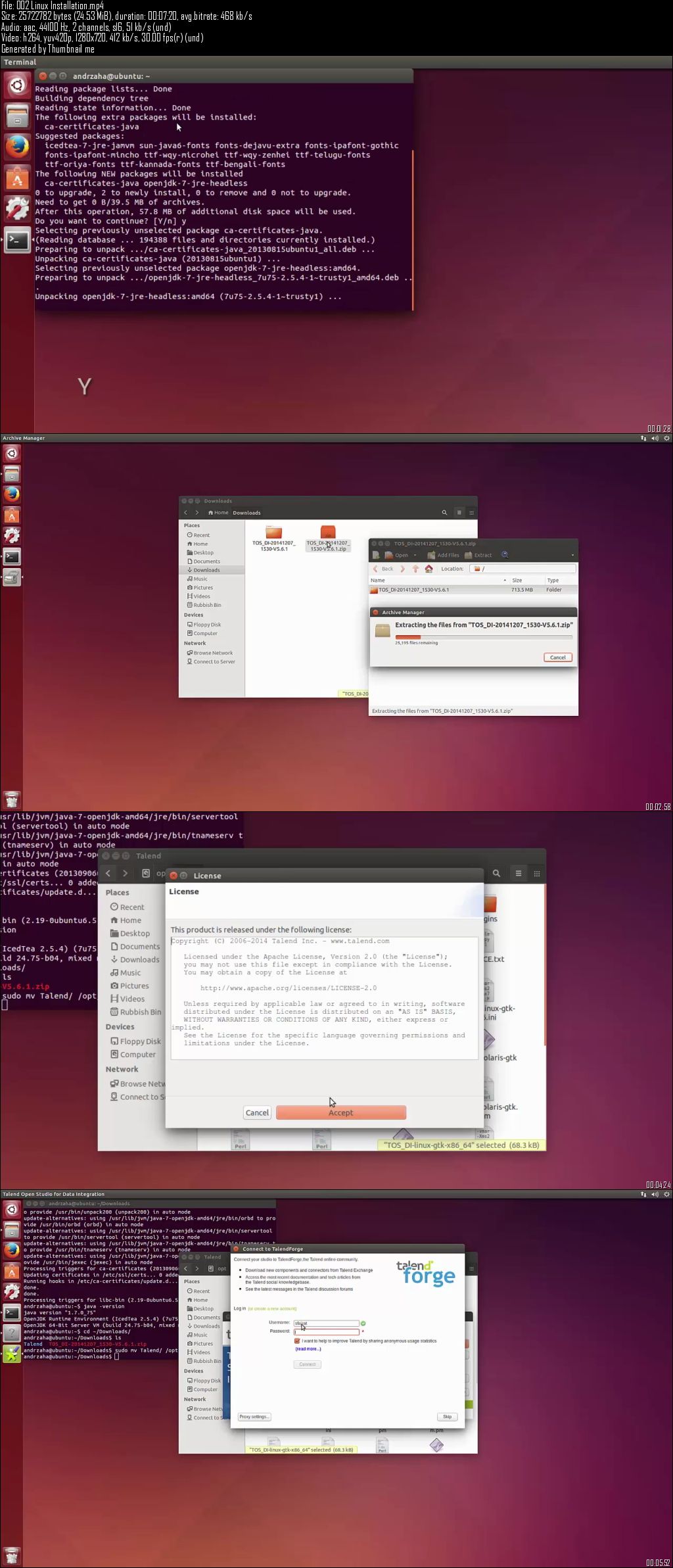The height and width of the screenshot is (1568, 673).
Task: Focus the Username field in TalendForge
Action: pos(326,1323)
